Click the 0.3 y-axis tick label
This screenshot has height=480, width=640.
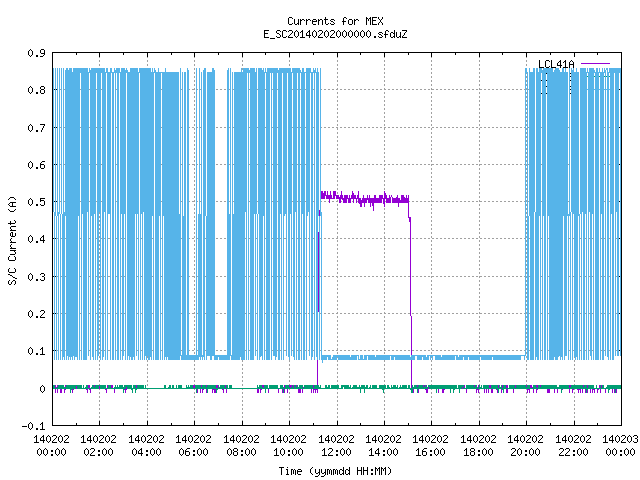[x=36, y=277]
